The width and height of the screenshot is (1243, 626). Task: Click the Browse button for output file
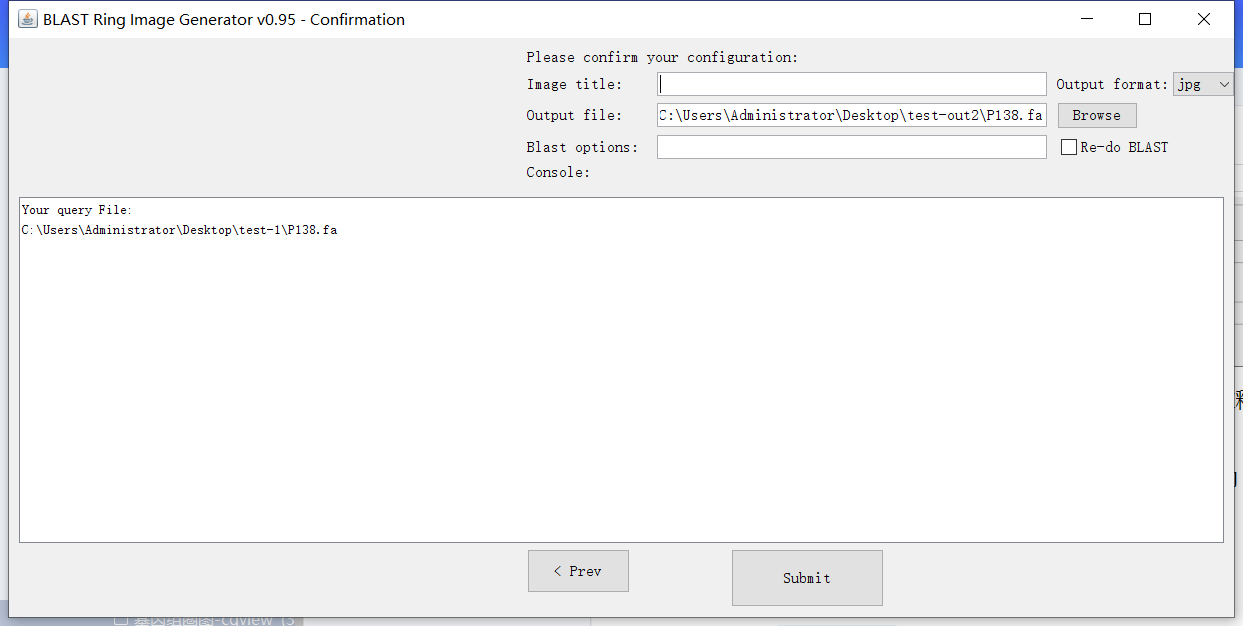(x=1096, y=115)
